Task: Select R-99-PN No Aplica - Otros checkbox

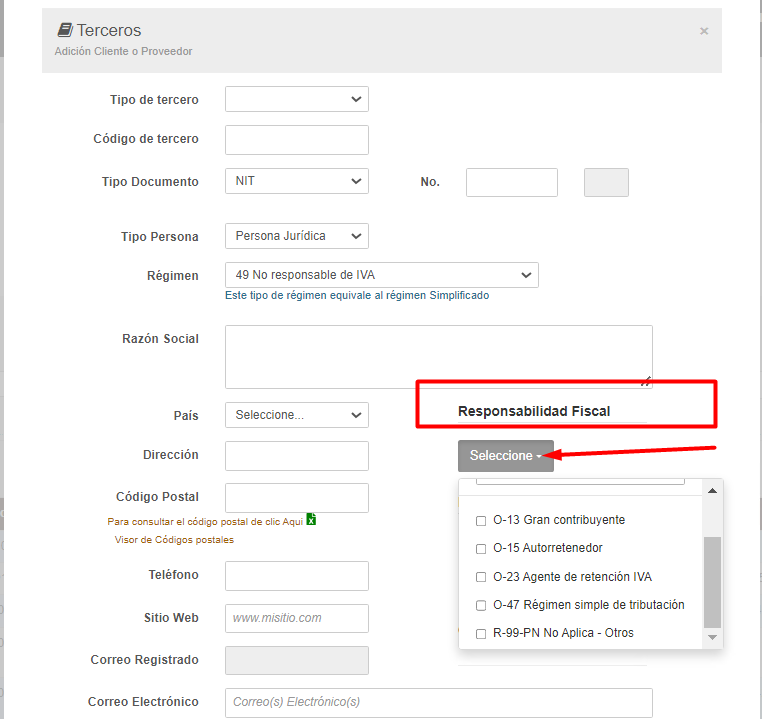Action: (x=481, y=634)
